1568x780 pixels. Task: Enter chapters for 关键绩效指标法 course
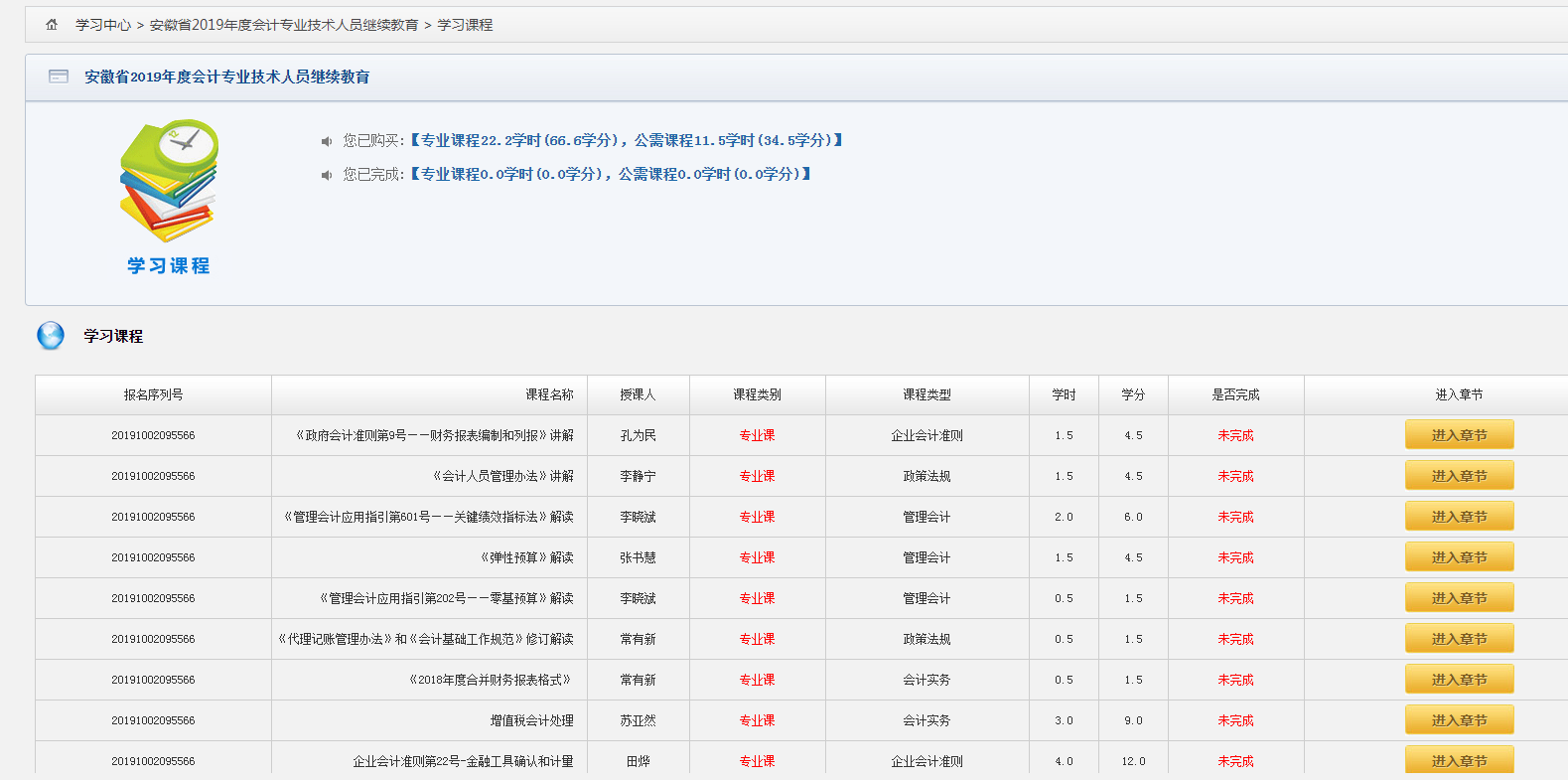[x=1459, y=517]
